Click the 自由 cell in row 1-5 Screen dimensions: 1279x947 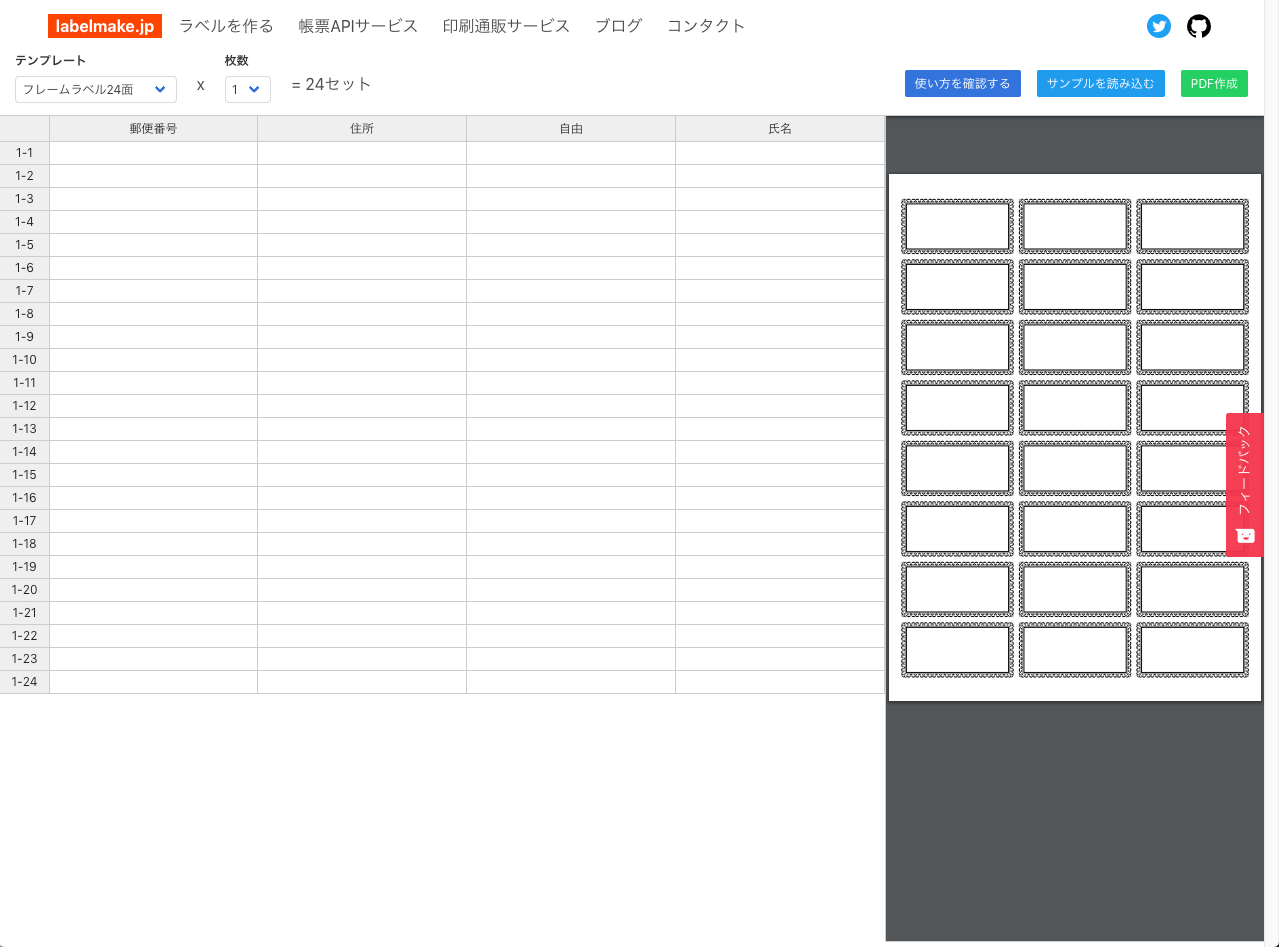click(x=570, y=244)
